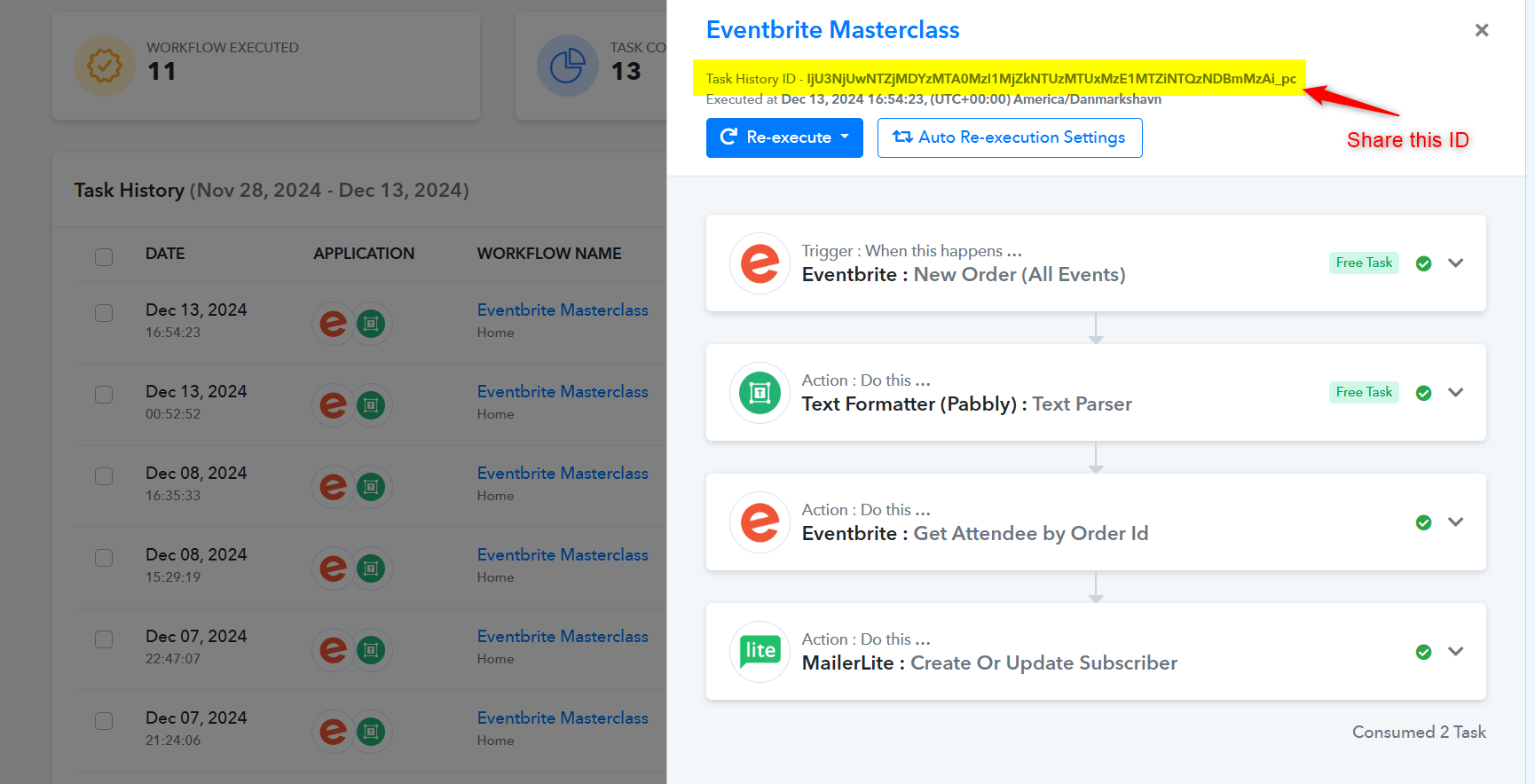This screenshot has height=784, width=1535.
Task: Open Eventbrite Masterclass workflow from Dec 13 00:52:52 row
Action: 563,392
